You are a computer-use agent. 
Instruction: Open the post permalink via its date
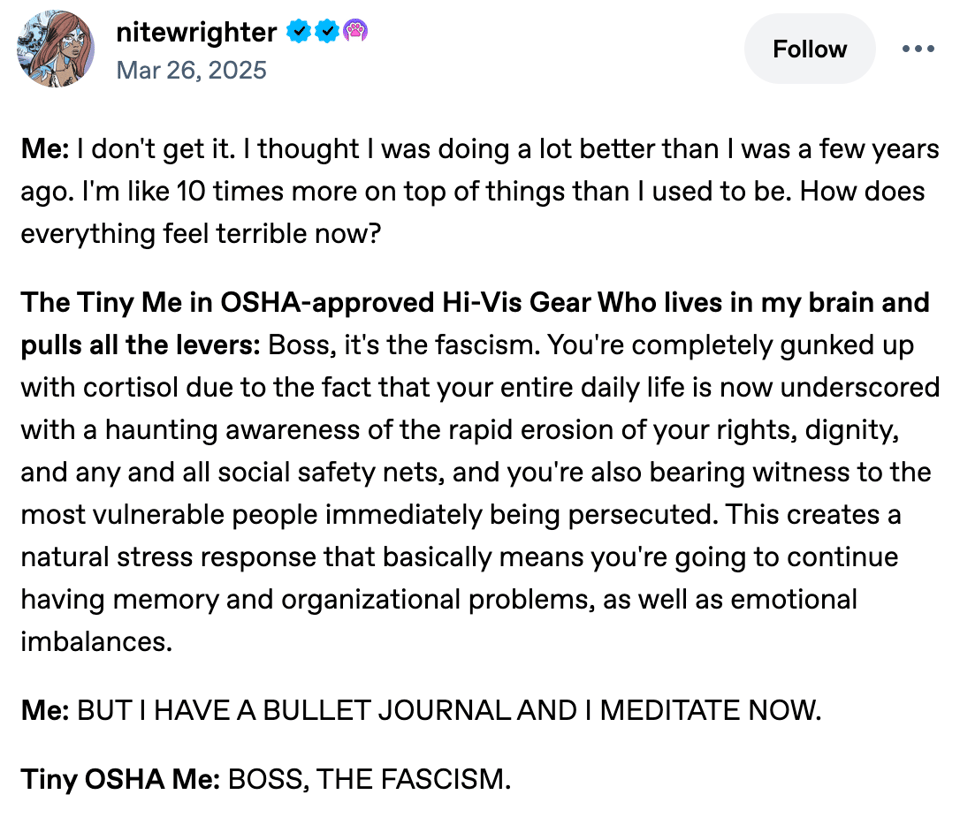pos(191,70)
